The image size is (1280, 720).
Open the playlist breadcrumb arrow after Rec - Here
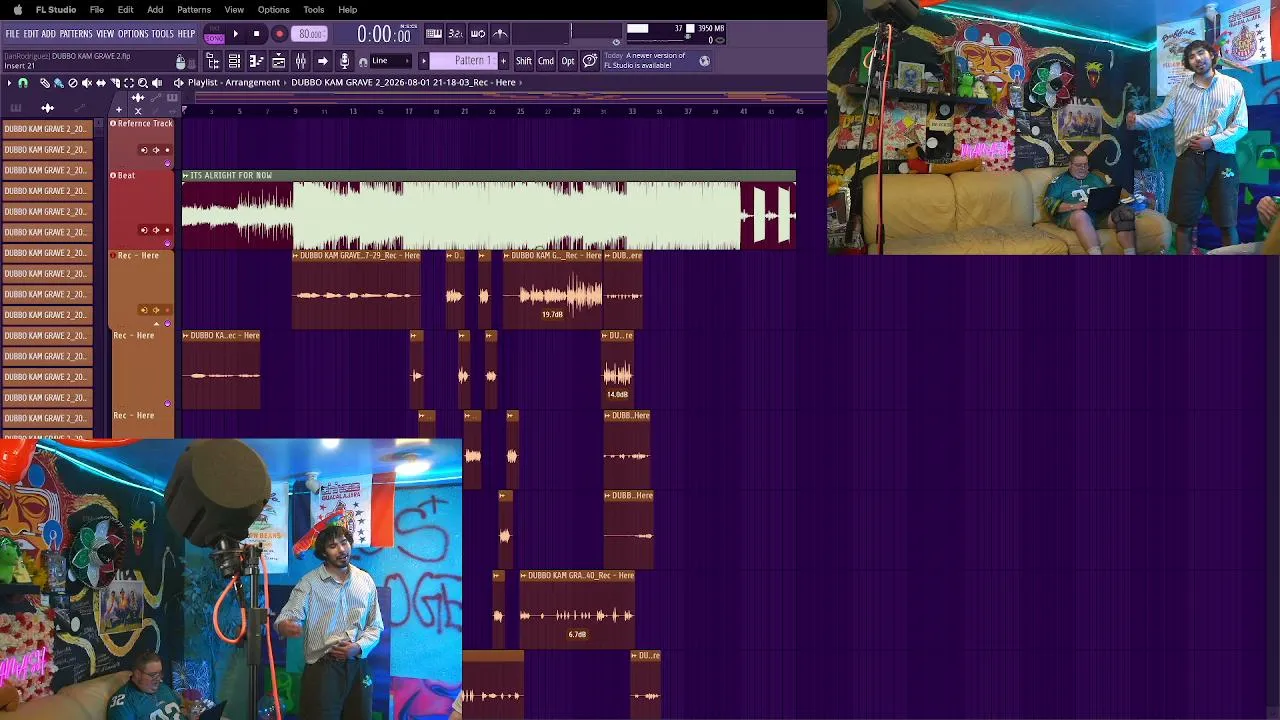pos(521,83)
